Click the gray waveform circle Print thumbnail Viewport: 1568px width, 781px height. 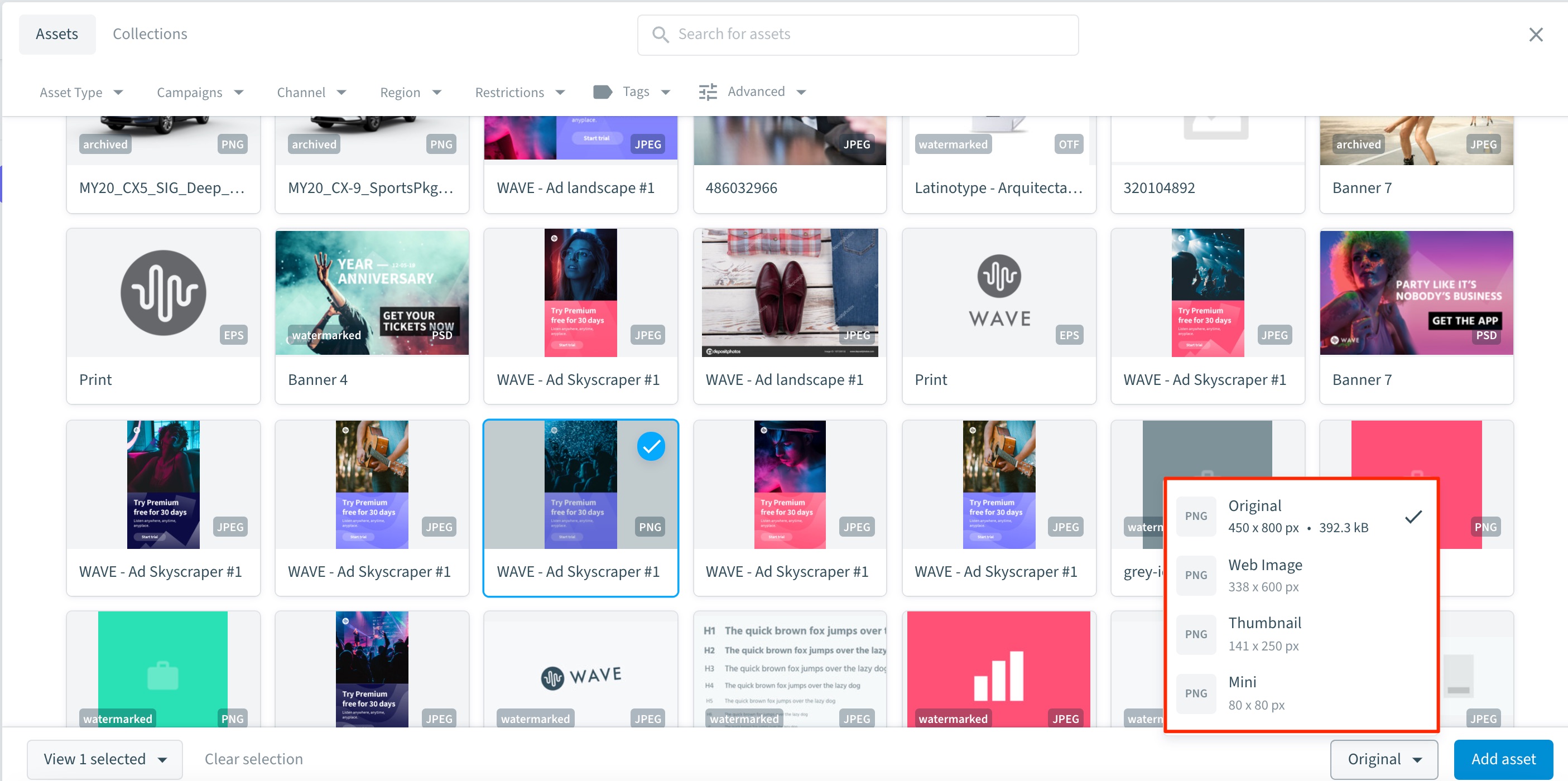tap(163, 293)
